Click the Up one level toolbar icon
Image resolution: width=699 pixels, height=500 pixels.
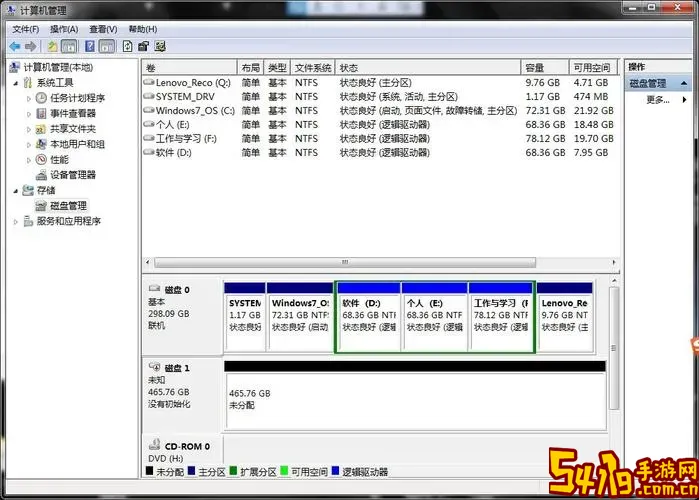pos(53,46)
